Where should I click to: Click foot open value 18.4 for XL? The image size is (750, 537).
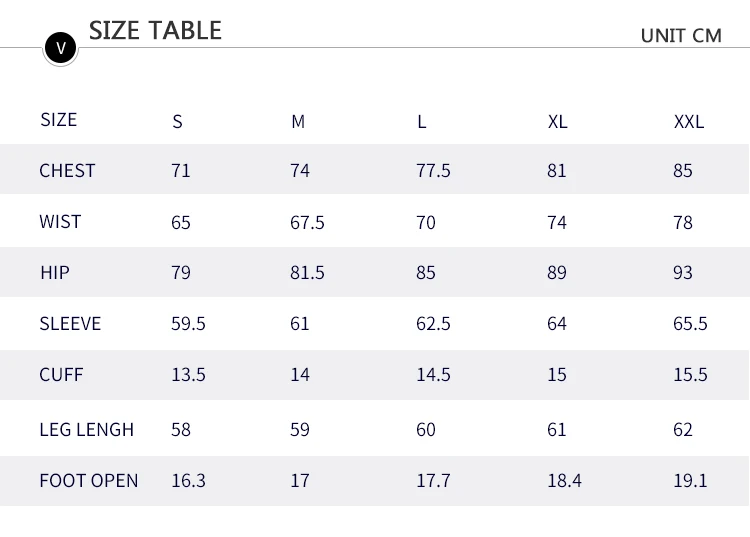[x=564, y=481]
